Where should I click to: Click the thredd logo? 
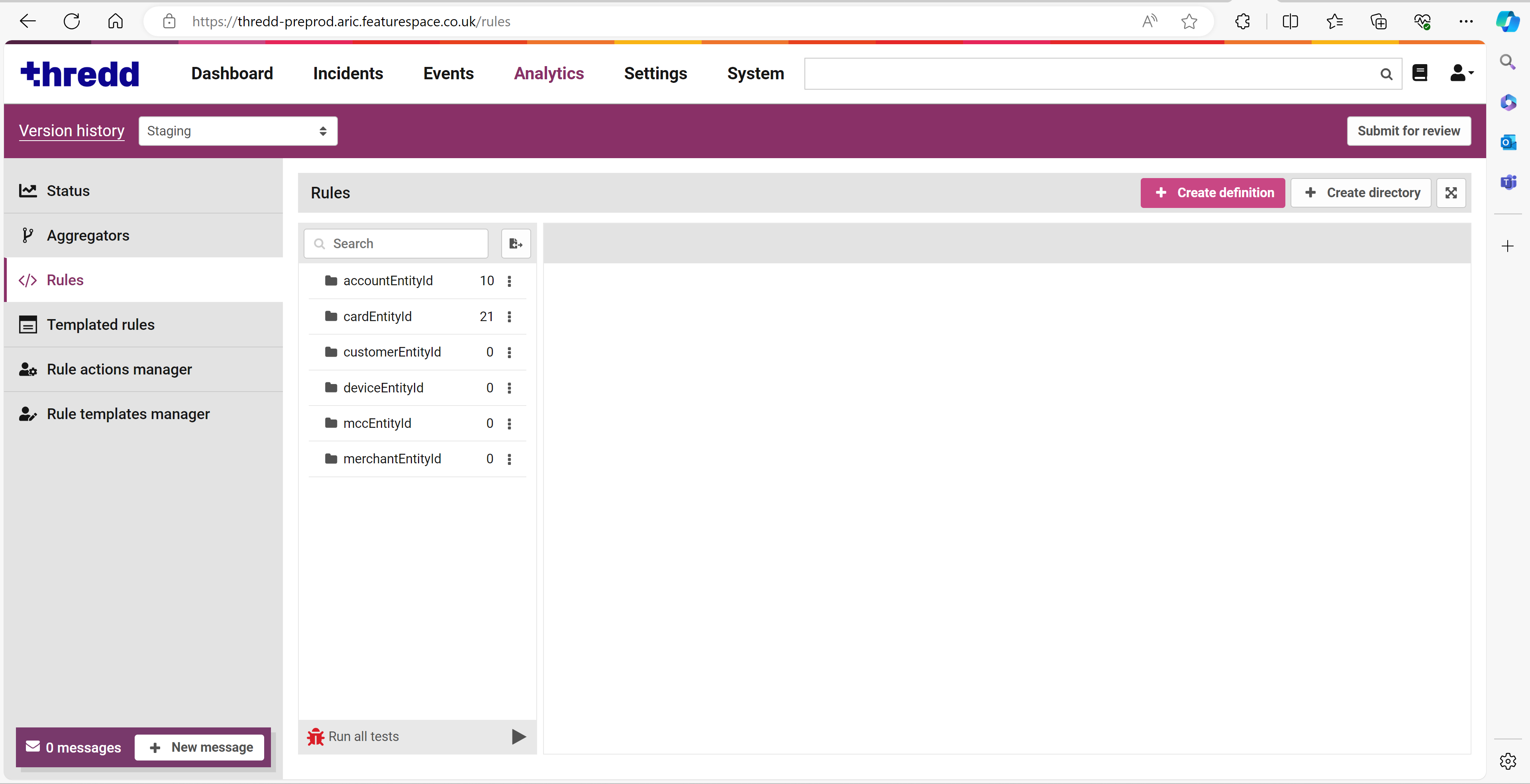click(x=80, y=74)
